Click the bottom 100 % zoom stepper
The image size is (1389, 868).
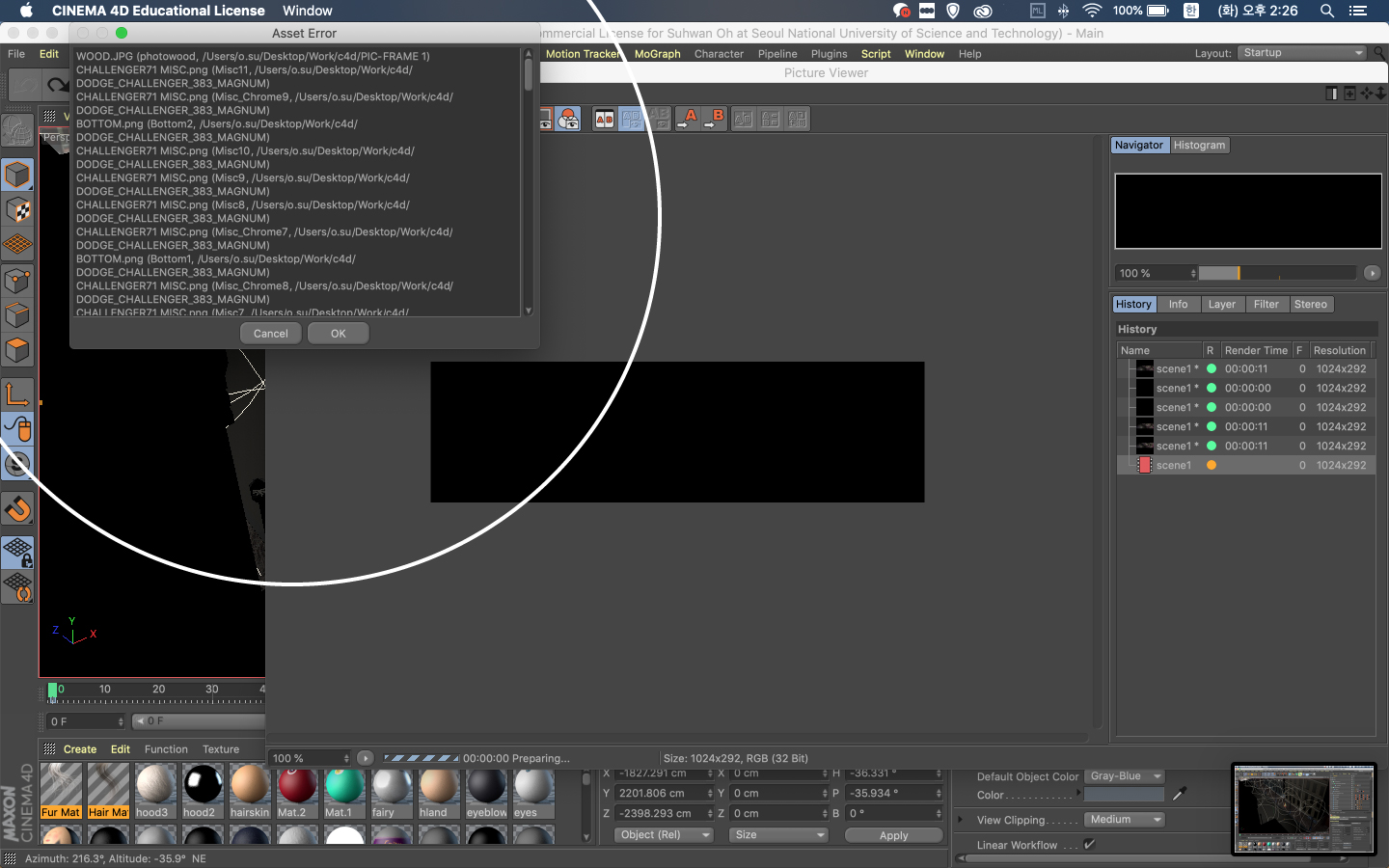(x=346, y=758)
